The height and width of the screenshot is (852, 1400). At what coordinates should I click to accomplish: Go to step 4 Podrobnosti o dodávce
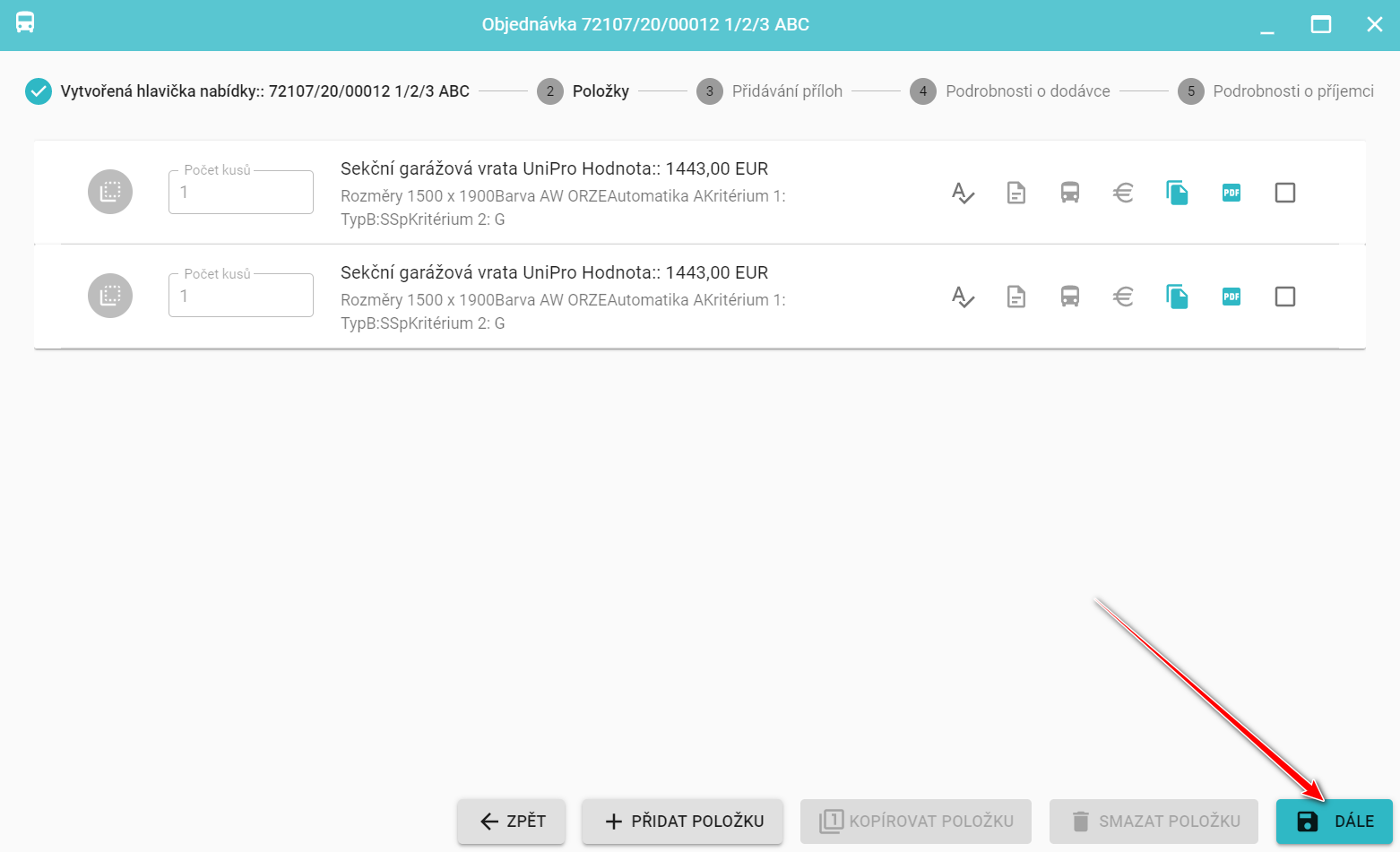tap(1011, 91)
